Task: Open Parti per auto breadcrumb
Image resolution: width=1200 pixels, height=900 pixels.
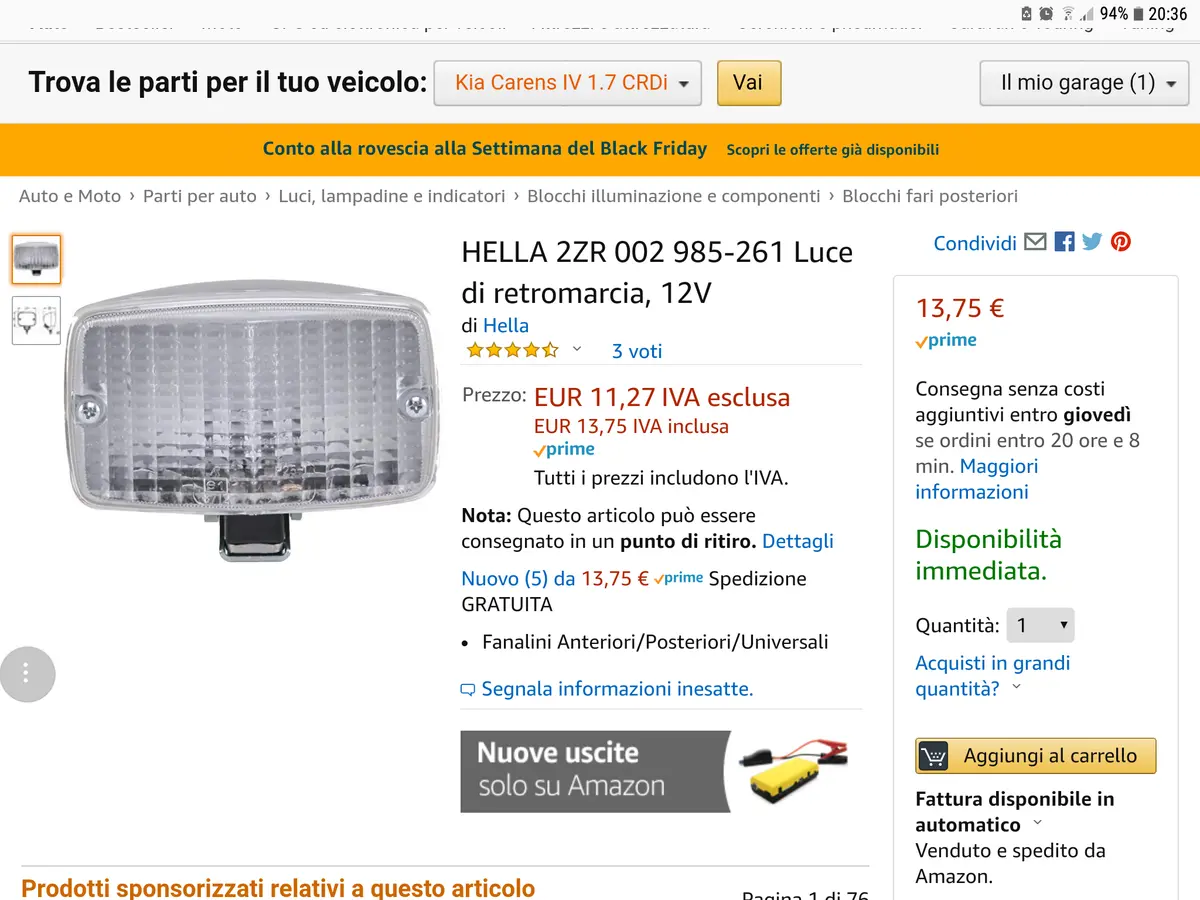Action: click(200, 196)
